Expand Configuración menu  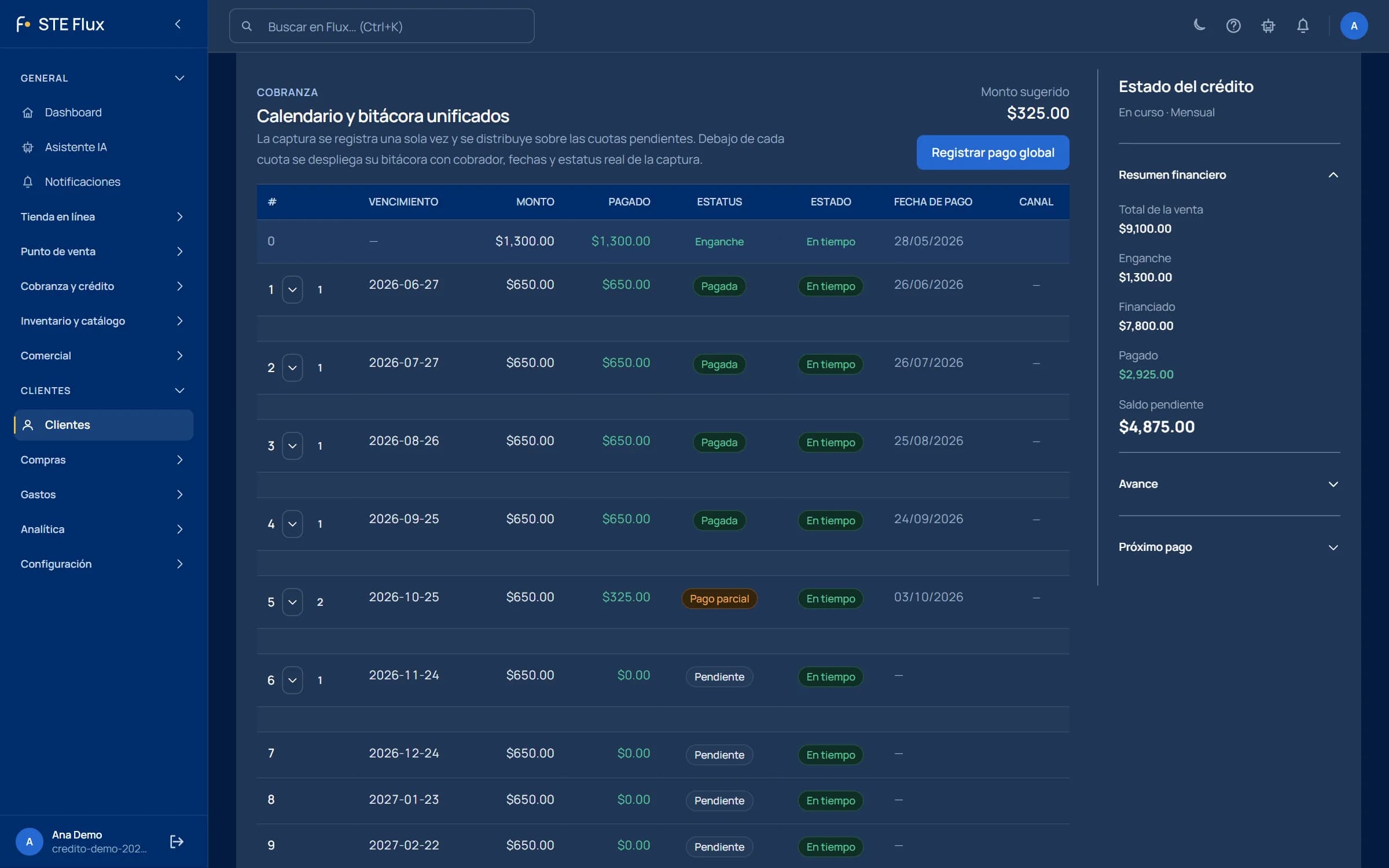point(104,564)
